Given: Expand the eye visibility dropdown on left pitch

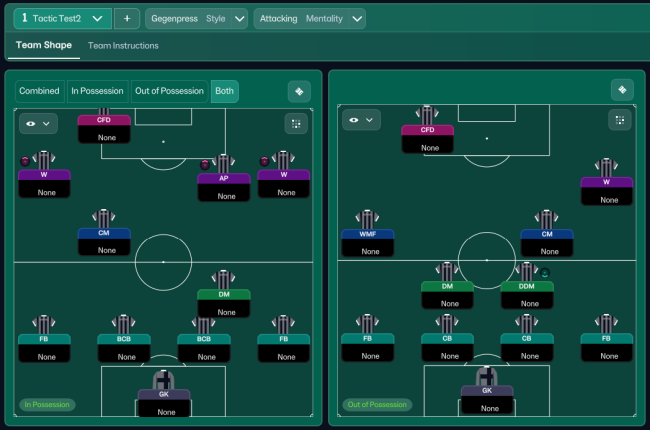Looking at the screenshot, I should pyautogui.click(x=38, y=123).
